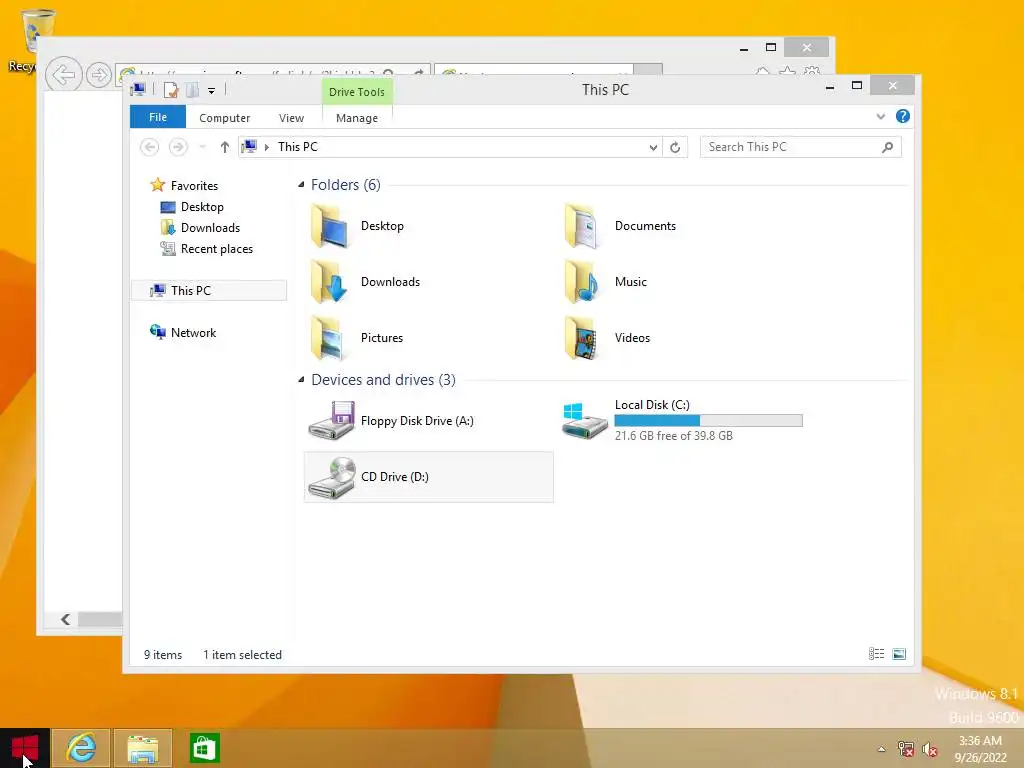Click the network icon in system tray
Image resolution: width=1024 pixels, height=768 pixels.
(905, 749)
